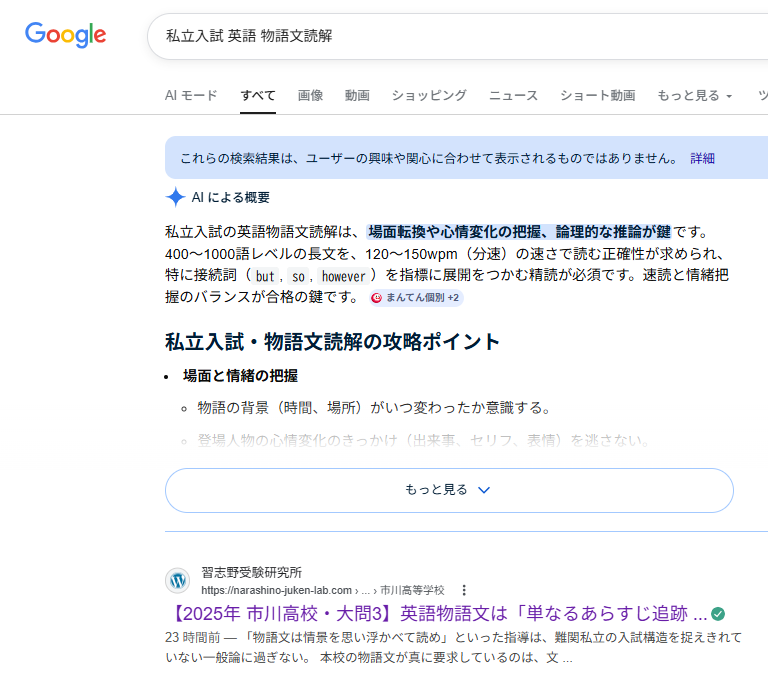This screenshot has width=768, height=680.
Task: Open the three-dot menu beside the result URL
Action: [463, 590]
